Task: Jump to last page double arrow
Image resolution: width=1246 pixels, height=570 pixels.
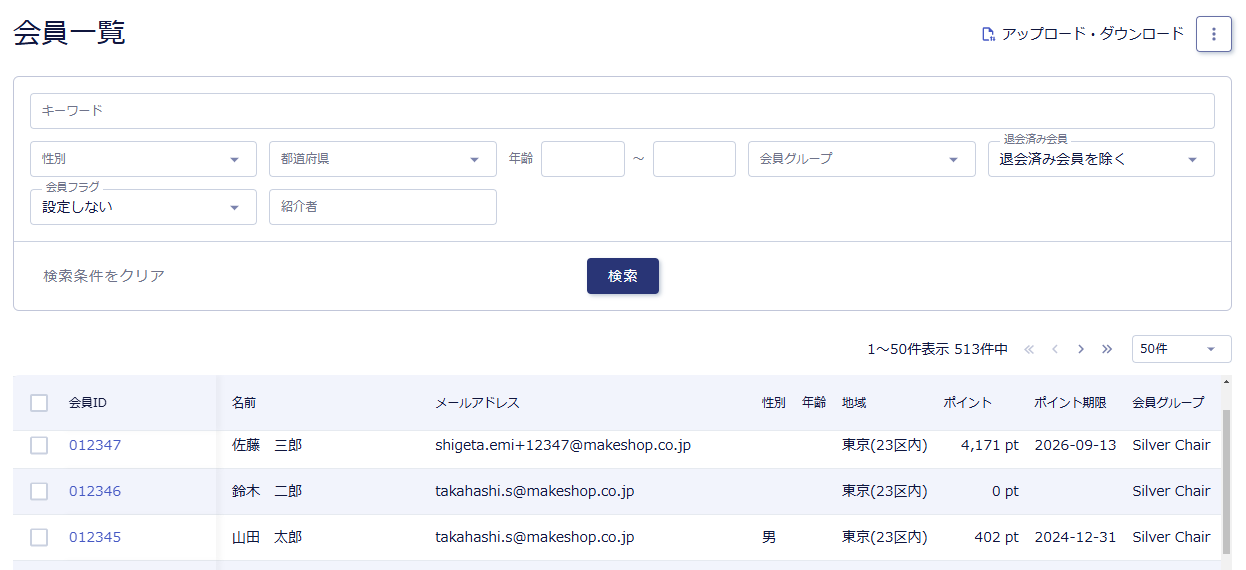Action: (1106, 349)
